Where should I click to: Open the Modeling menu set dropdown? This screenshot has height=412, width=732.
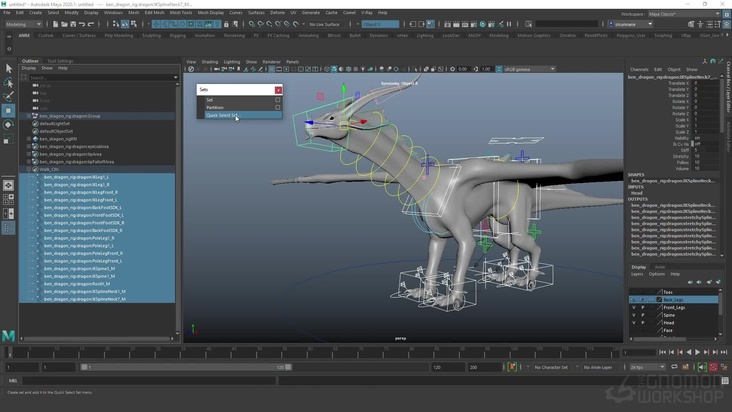click(22, 24)
